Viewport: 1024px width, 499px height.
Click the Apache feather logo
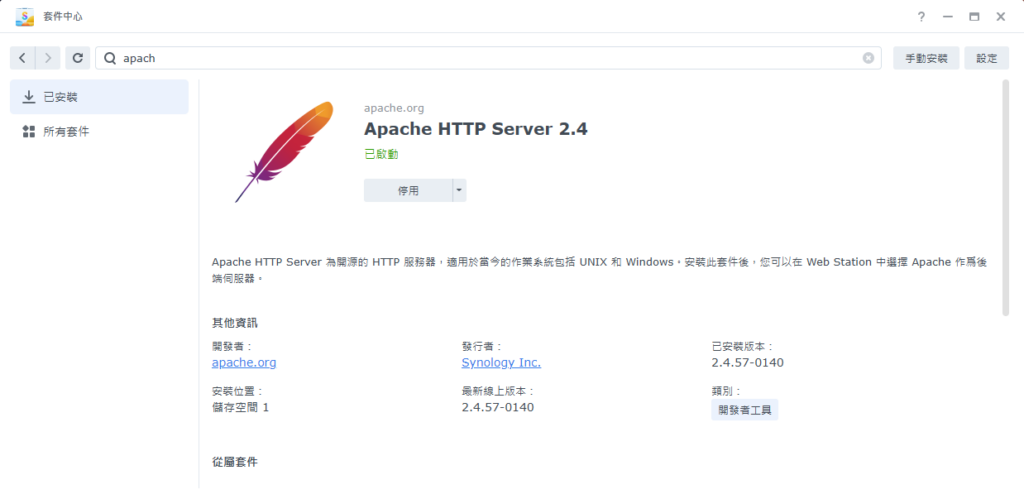coord(284,151)
